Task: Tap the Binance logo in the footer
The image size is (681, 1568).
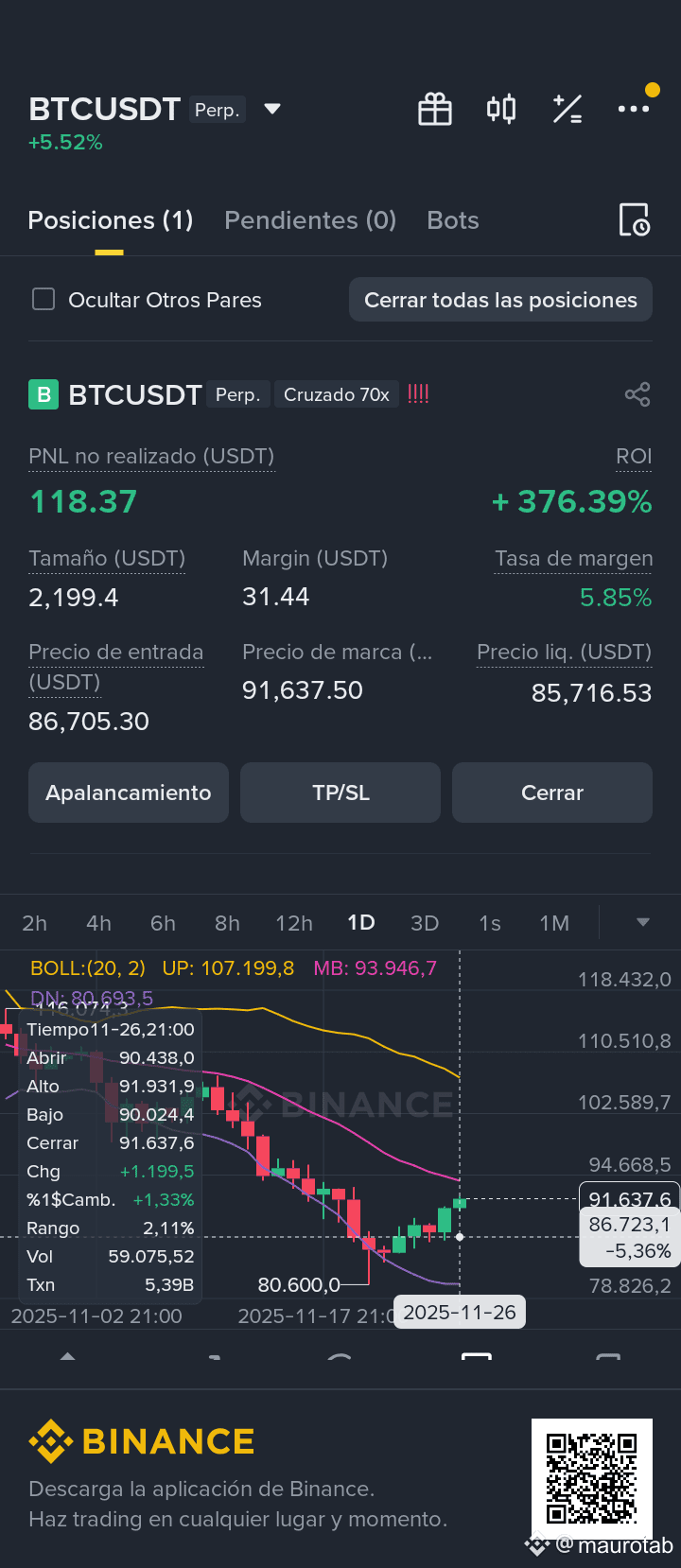Action: click(x=142, y=1441)
